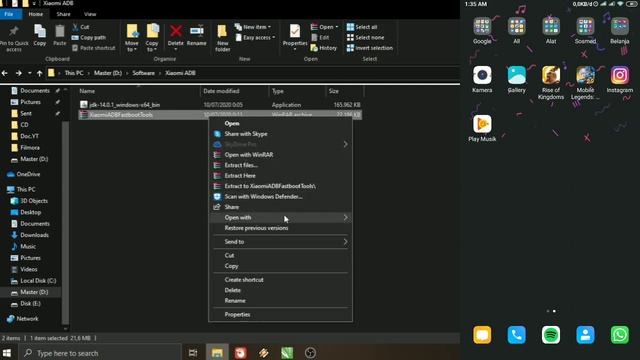The height and width of the screenshot is (360, 640).
Task: Switch to the View ribbon tab
Action: [90, 14]
